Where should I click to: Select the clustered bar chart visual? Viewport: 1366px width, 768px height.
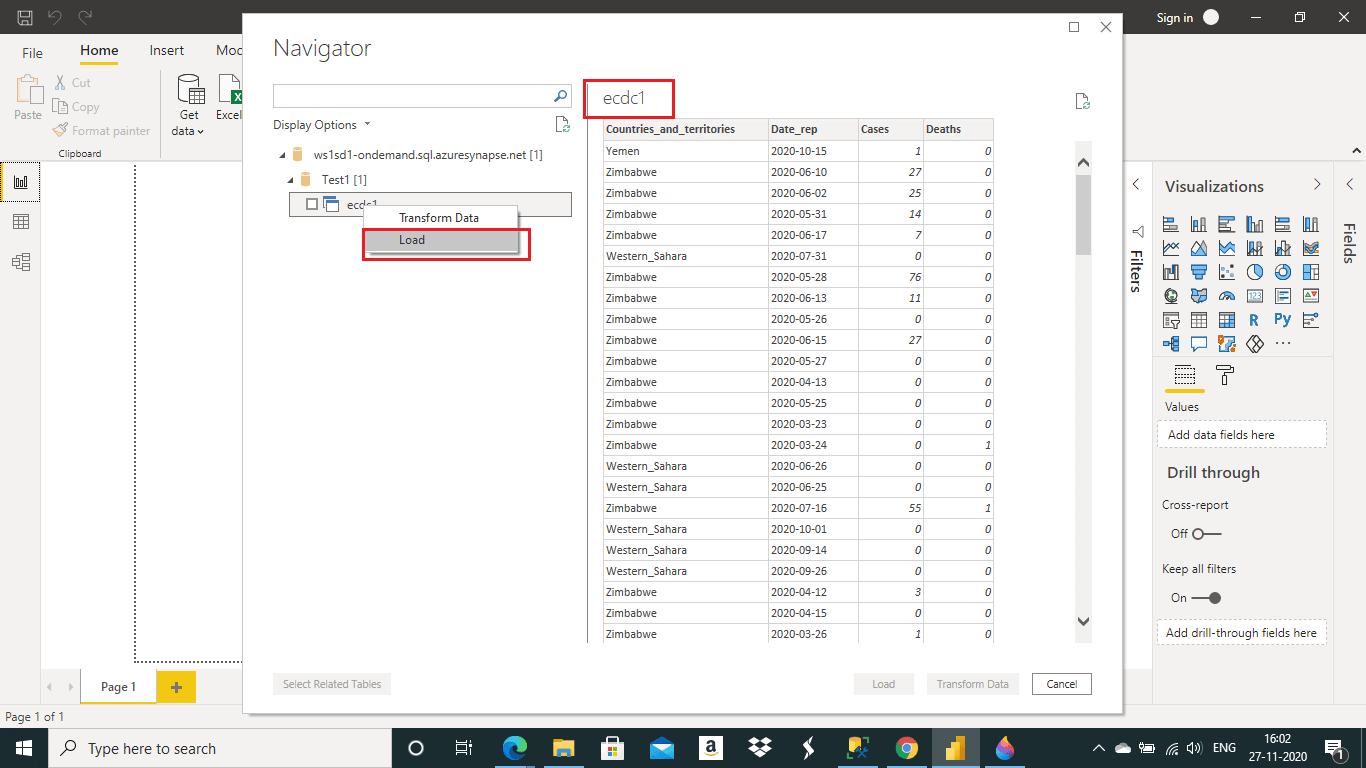[x=1227, y=224]
